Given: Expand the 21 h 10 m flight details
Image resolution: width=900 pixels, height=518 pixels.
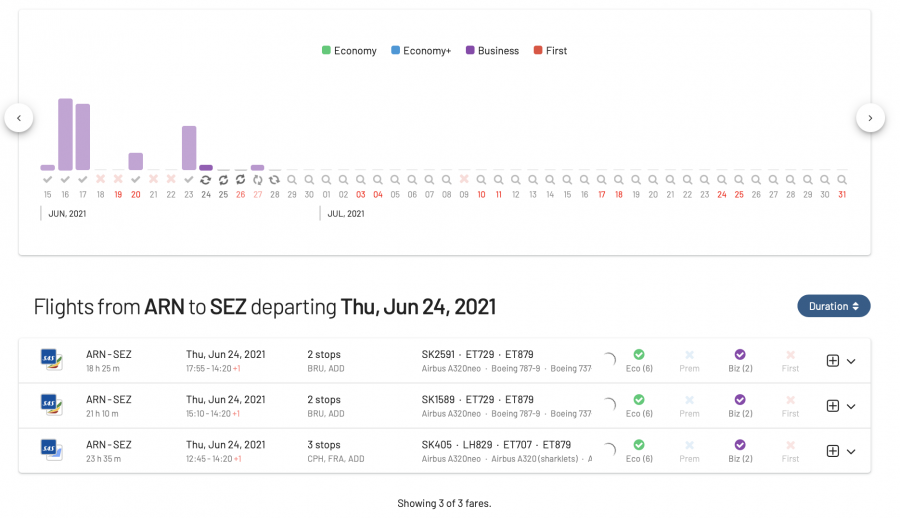Looking at the screenshot, I should point(851,406).
